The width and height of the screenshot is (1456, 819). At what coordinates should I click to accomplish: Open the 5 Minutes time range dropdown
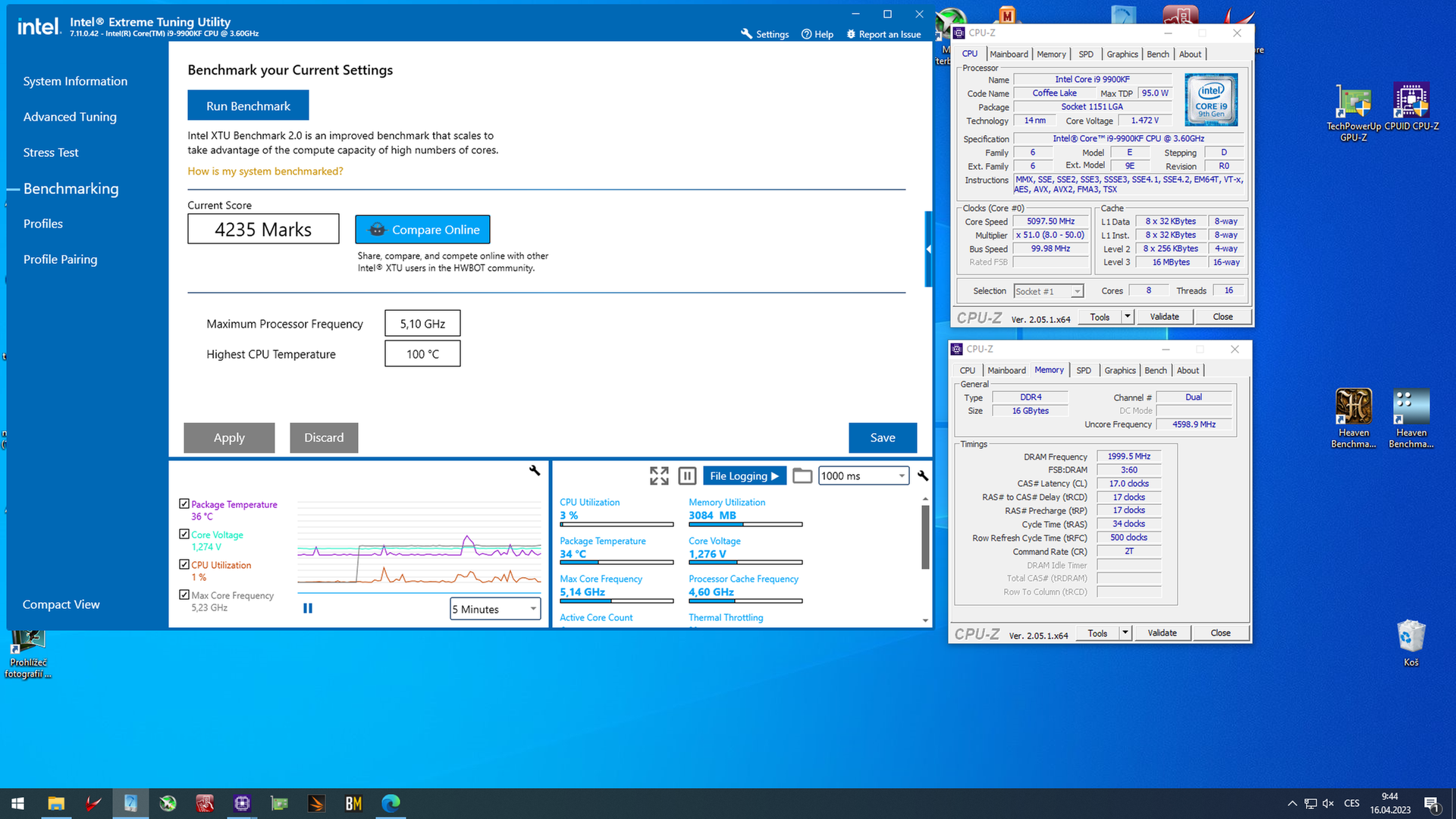pyautogui.click(x=495, y=609)
